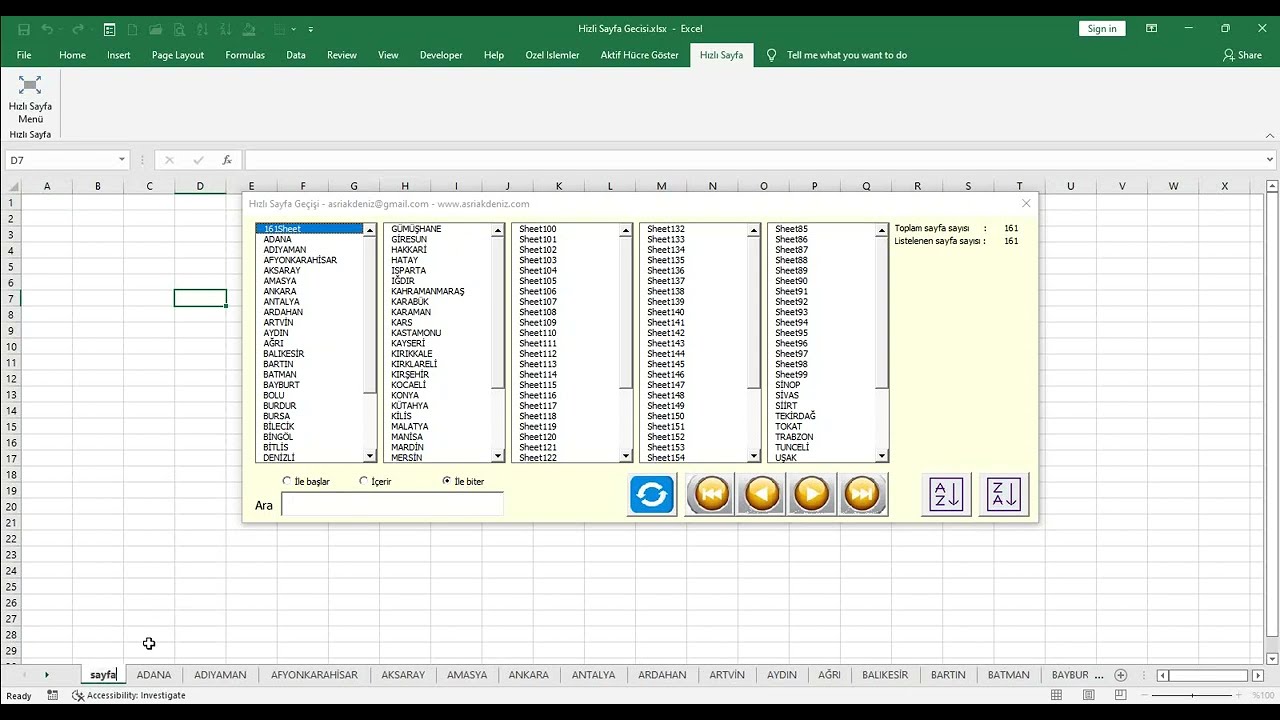Jump to last sheet with fast-forward button
This screenshot has width=1280, height=720.
862,494
